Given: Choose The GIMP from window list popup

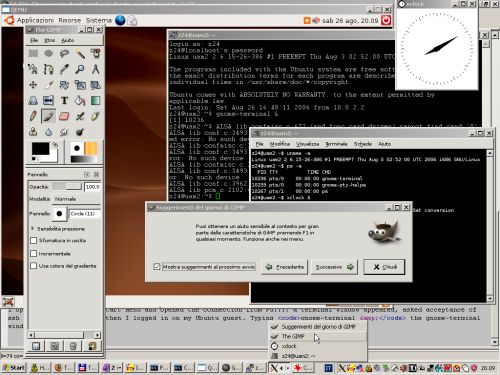Looking at the screenshot, I should (x=318, y=336).
